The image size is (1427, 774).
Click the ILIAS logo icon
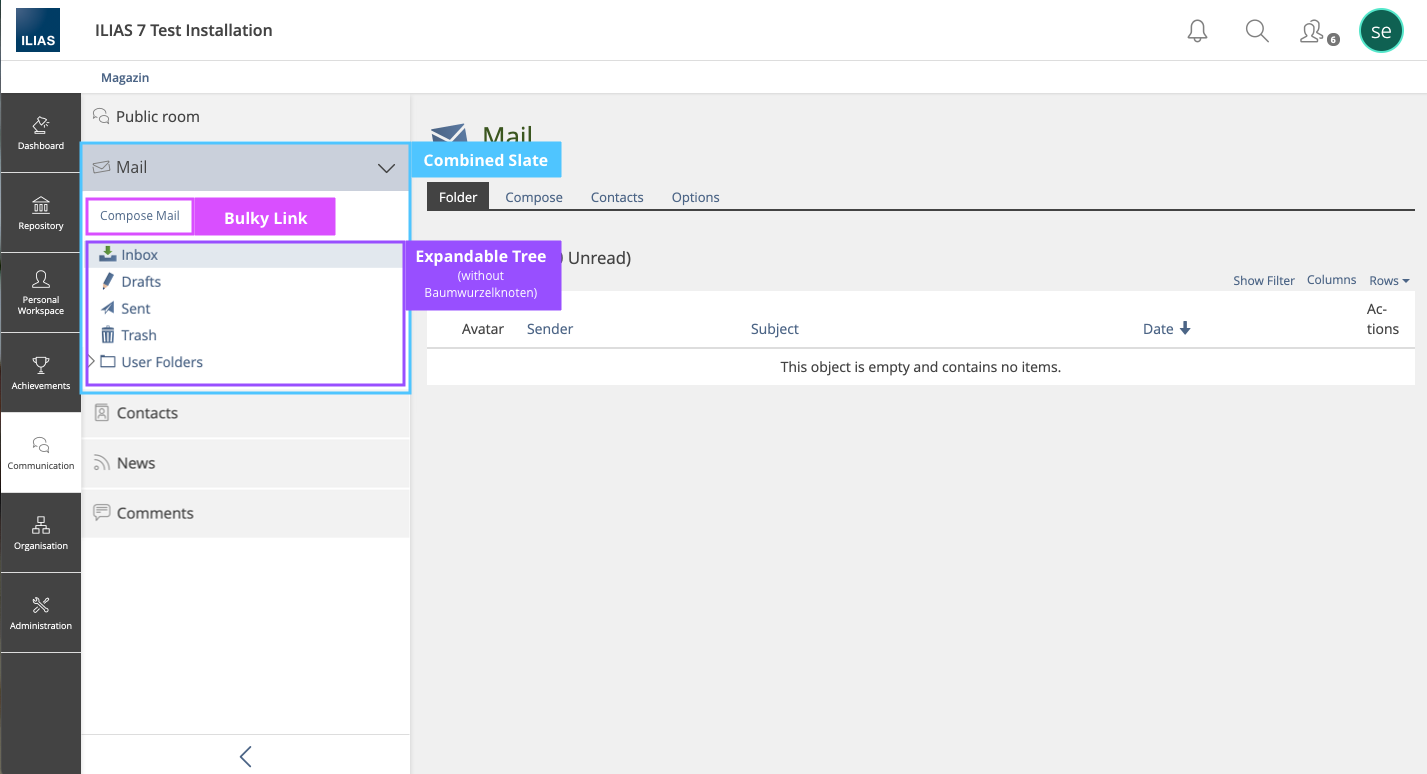click(38, 30)
